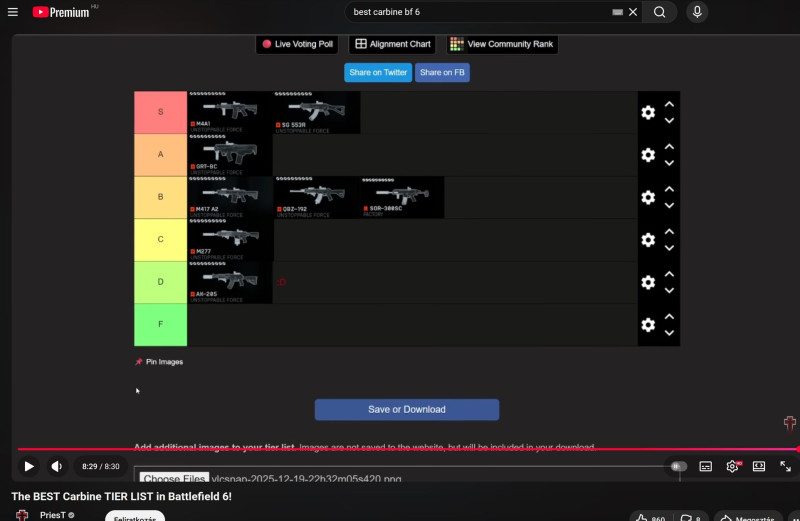Click the search box with 'best carbine bf 6'

tap(480, 12)
